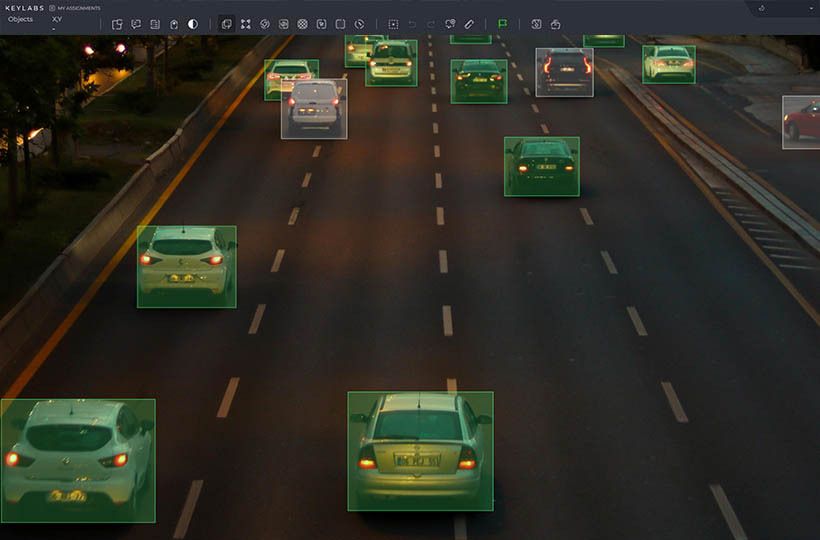Open the MY ASSIGNMENTS link
This screenshot has width=820, height=540.
(79, 8)
